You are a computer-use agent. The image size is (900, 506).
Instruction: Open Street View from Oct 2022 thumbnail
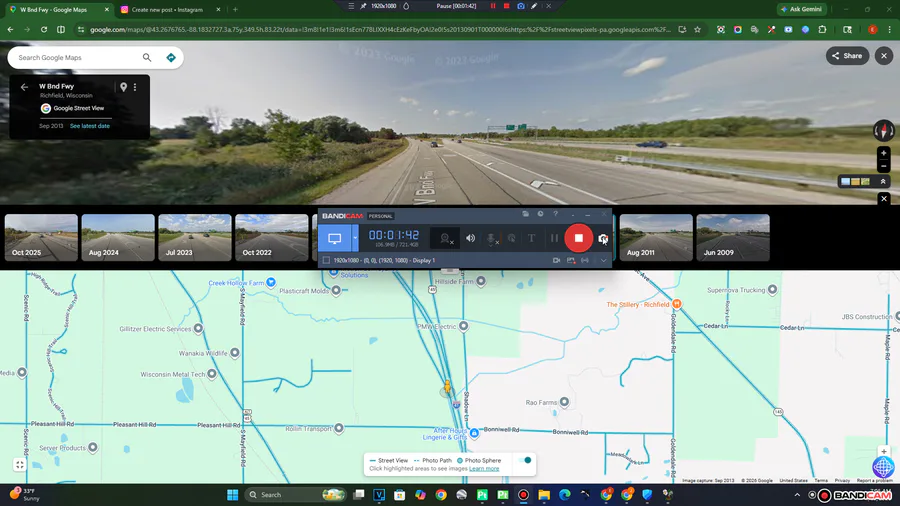pyautogui.click(x=272, y=238)
